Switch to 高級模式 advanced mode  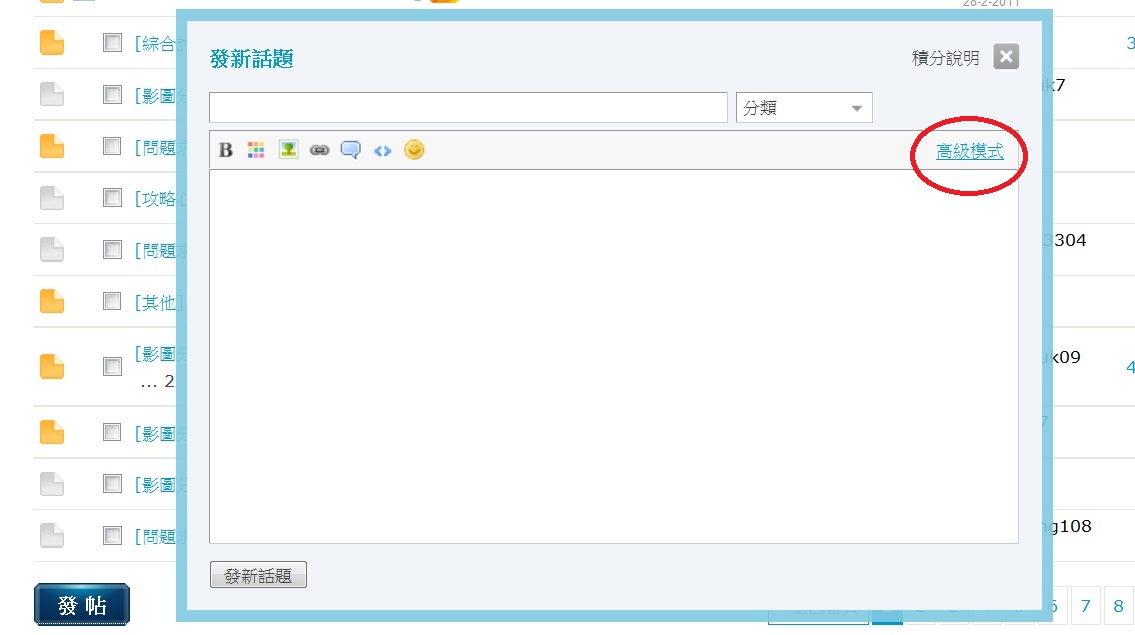tap(969, 152)
